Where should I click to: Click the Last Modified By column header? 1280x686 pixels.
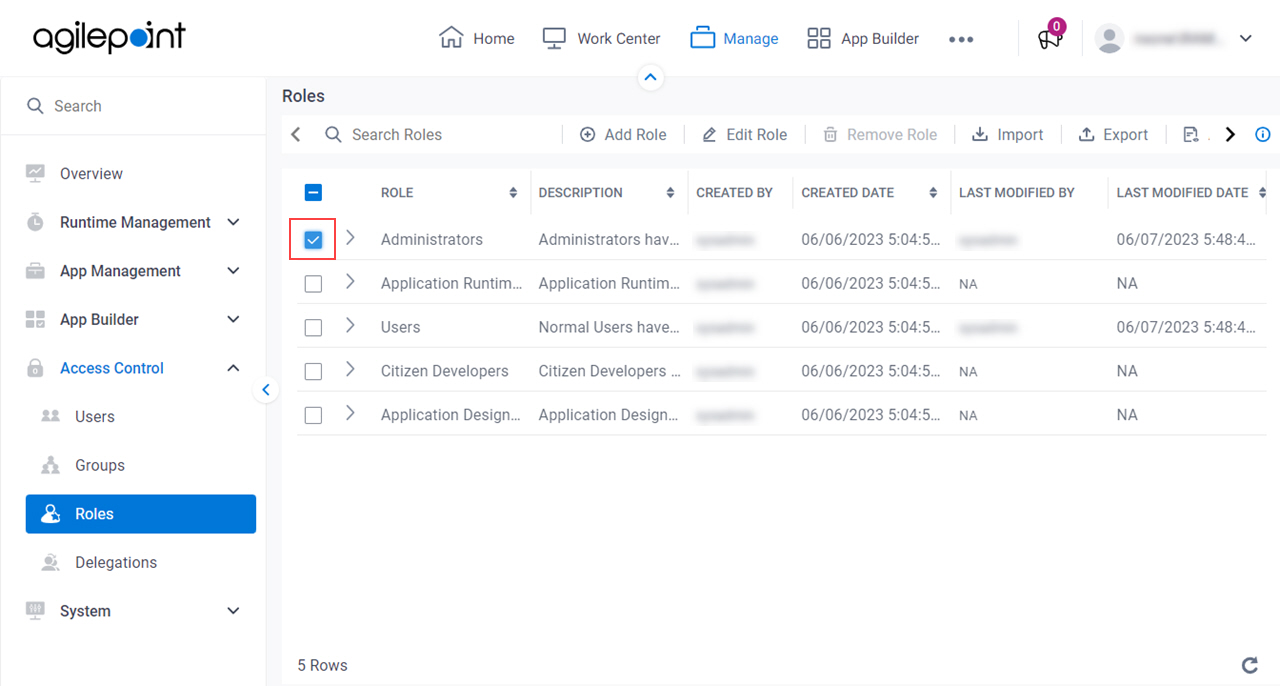point(1017,193)
